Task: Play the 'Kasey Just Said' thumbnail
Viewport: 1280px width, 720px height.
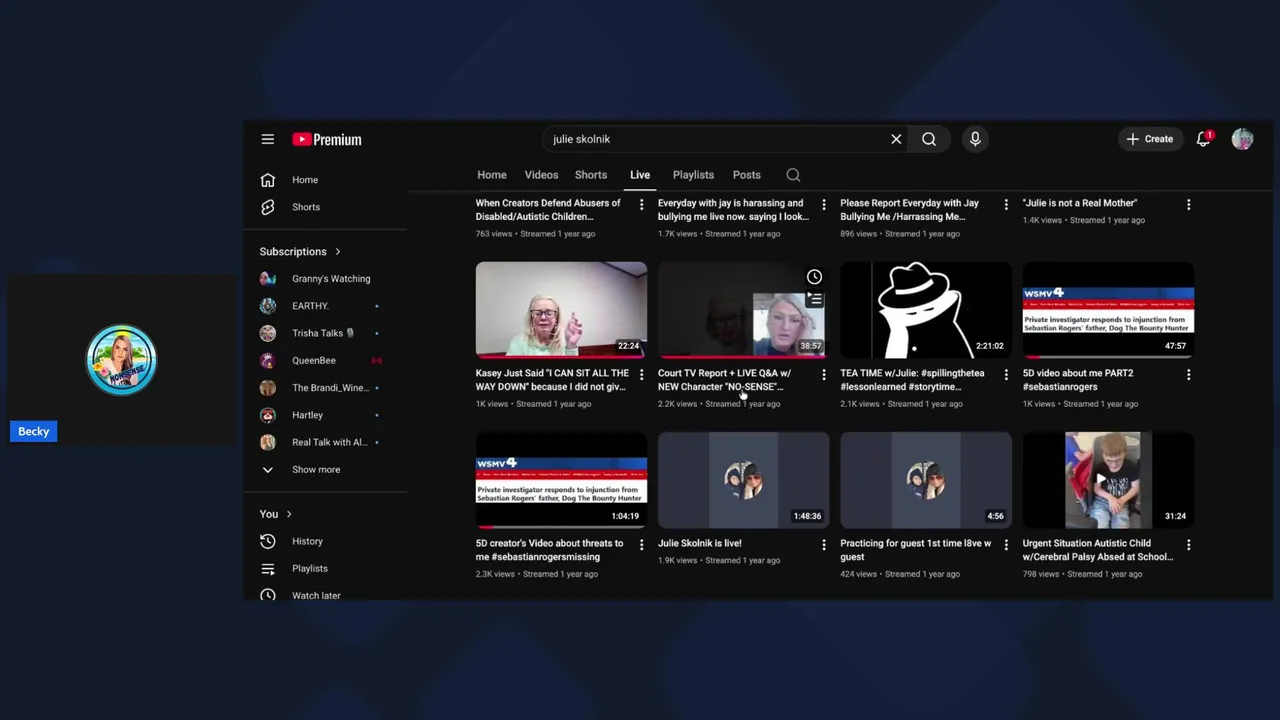Action: pyautogui.click(x=561, y=310)
